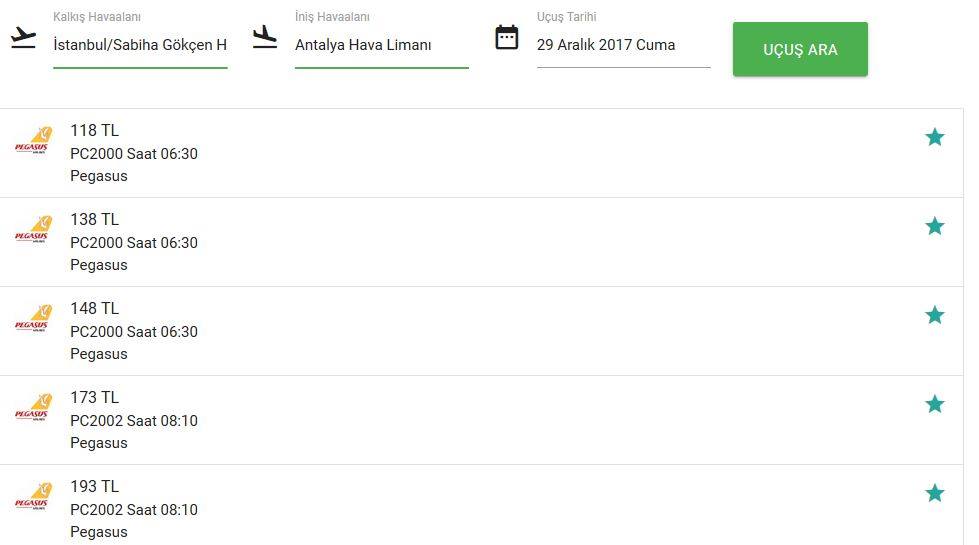Image resolution: width=979 pixels, height=545 pixels.
Task: Click the Pegasus logo of the 193 TL flight
Action: pos(33,497)
